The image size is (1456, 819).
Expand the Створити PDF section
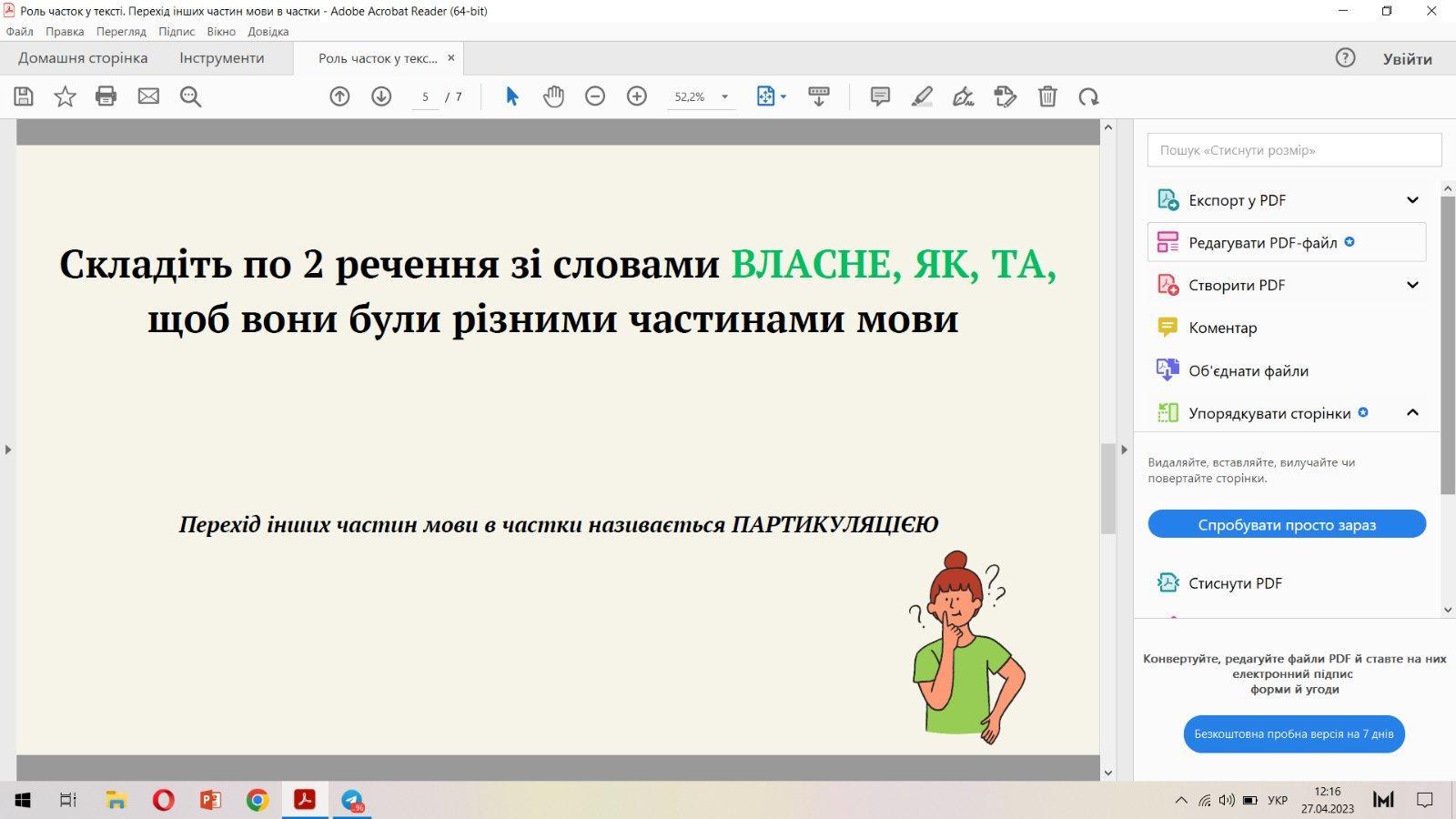(x=1412, y=285)
